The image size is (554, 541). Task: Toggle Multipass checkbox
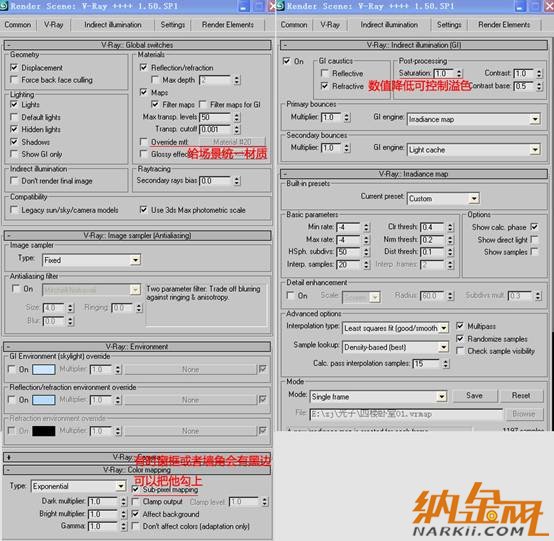(460, 326)
